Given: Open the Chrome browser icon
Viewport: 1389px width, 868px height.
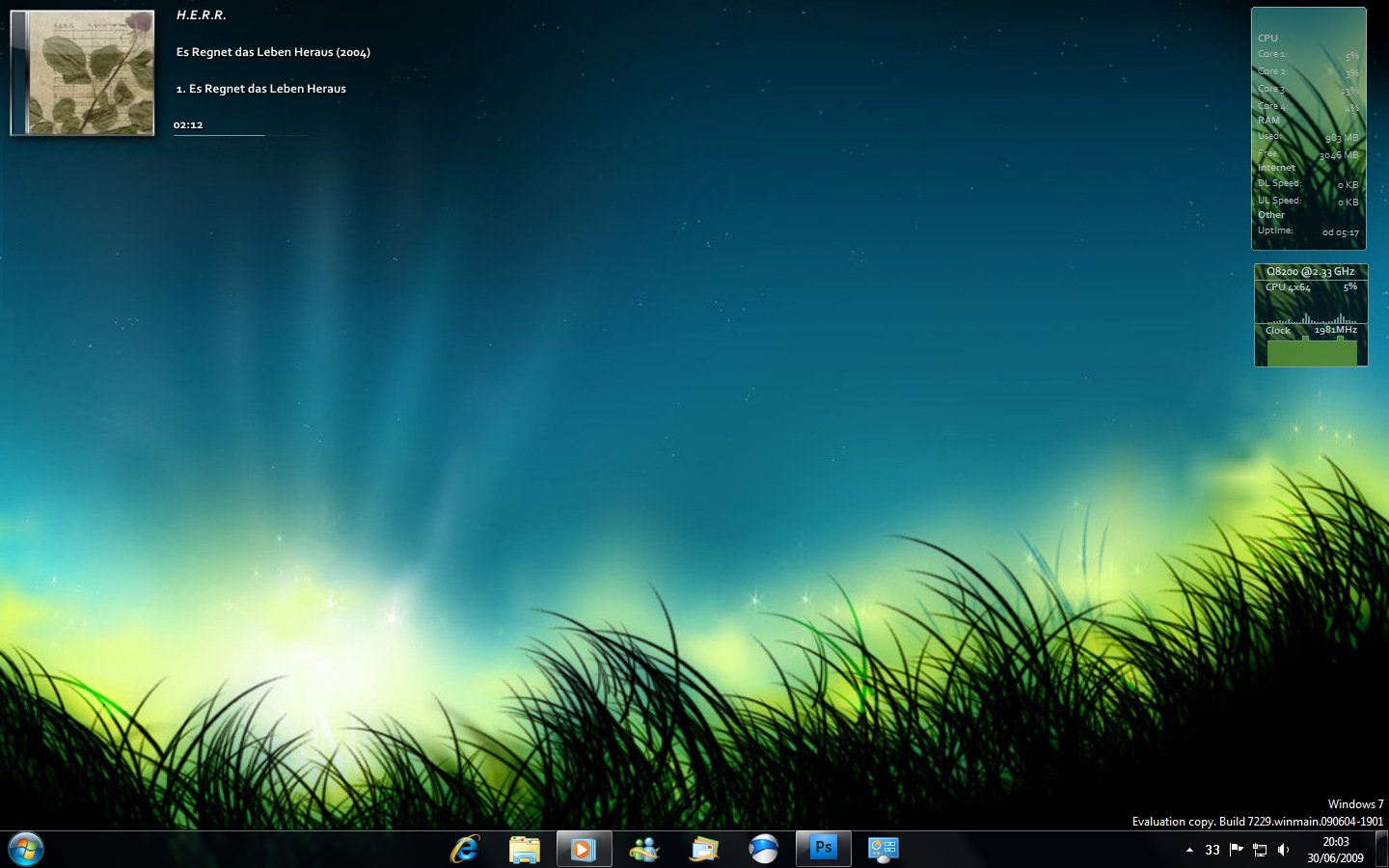Looking at the screenshot, I should pyautogui.click(x=763, y=849).
